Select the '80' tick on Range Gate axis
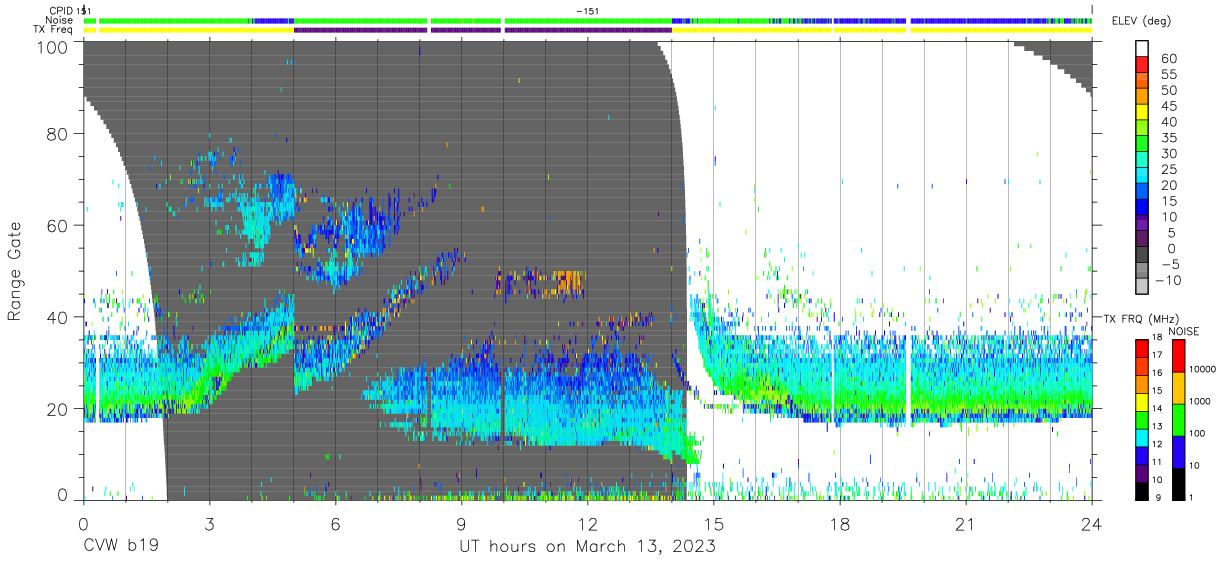This screenshot has width=1228, height=567. click(58, 133)
